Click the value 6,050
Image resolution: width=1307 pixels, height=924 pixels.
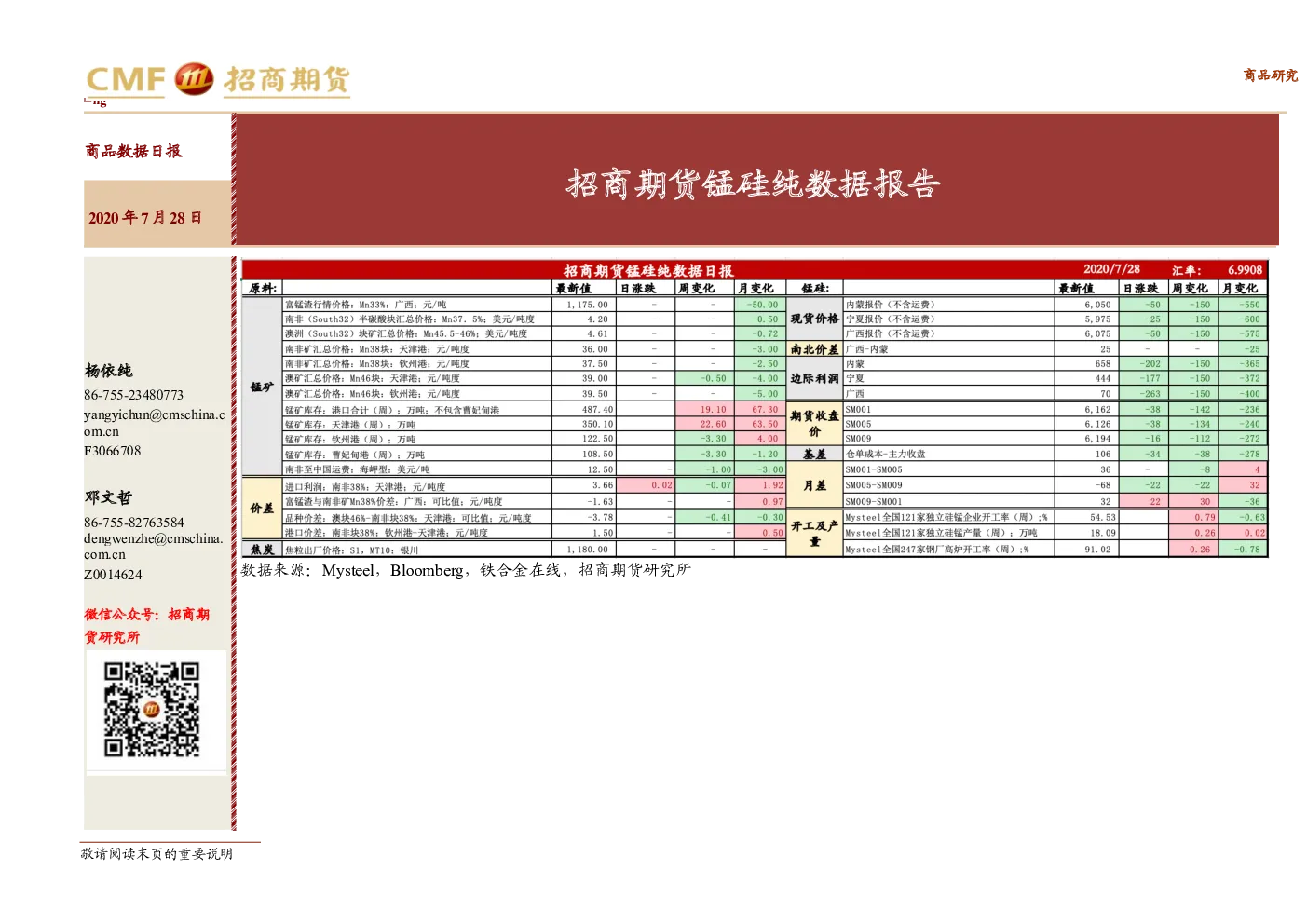click(1097, 305)
